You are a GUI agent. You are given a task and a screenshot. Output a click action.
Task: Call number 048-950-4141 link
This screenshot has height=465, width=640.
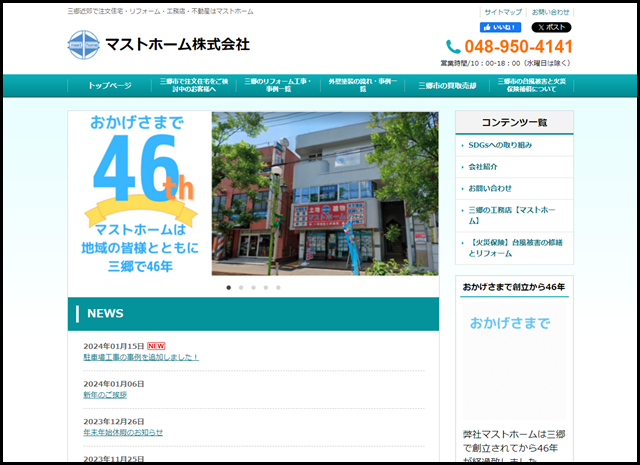pos(518,47)
